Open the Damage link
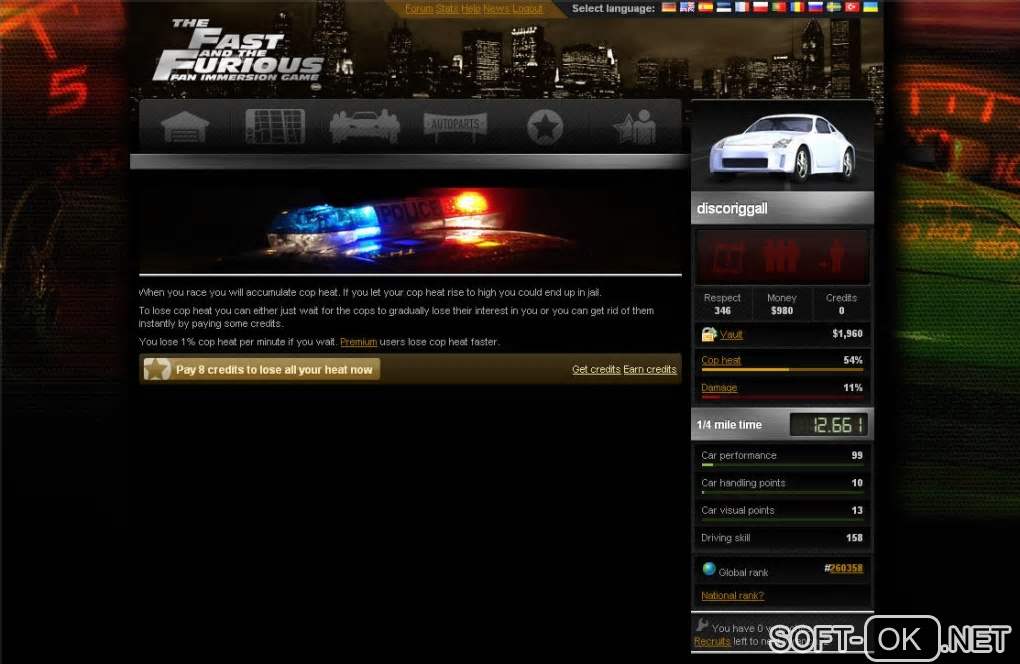Screen dimensions: 1020x664 (719, 388)
